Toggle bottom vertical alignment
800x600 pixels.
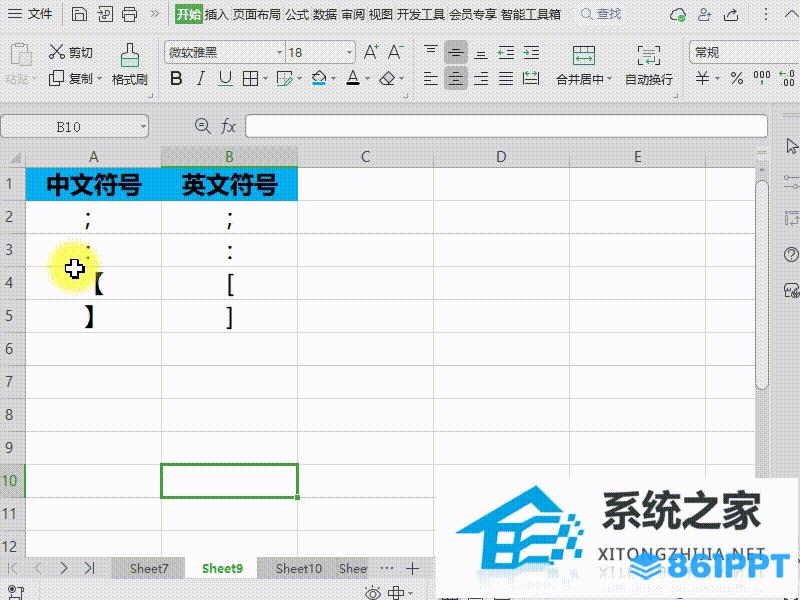481,52
